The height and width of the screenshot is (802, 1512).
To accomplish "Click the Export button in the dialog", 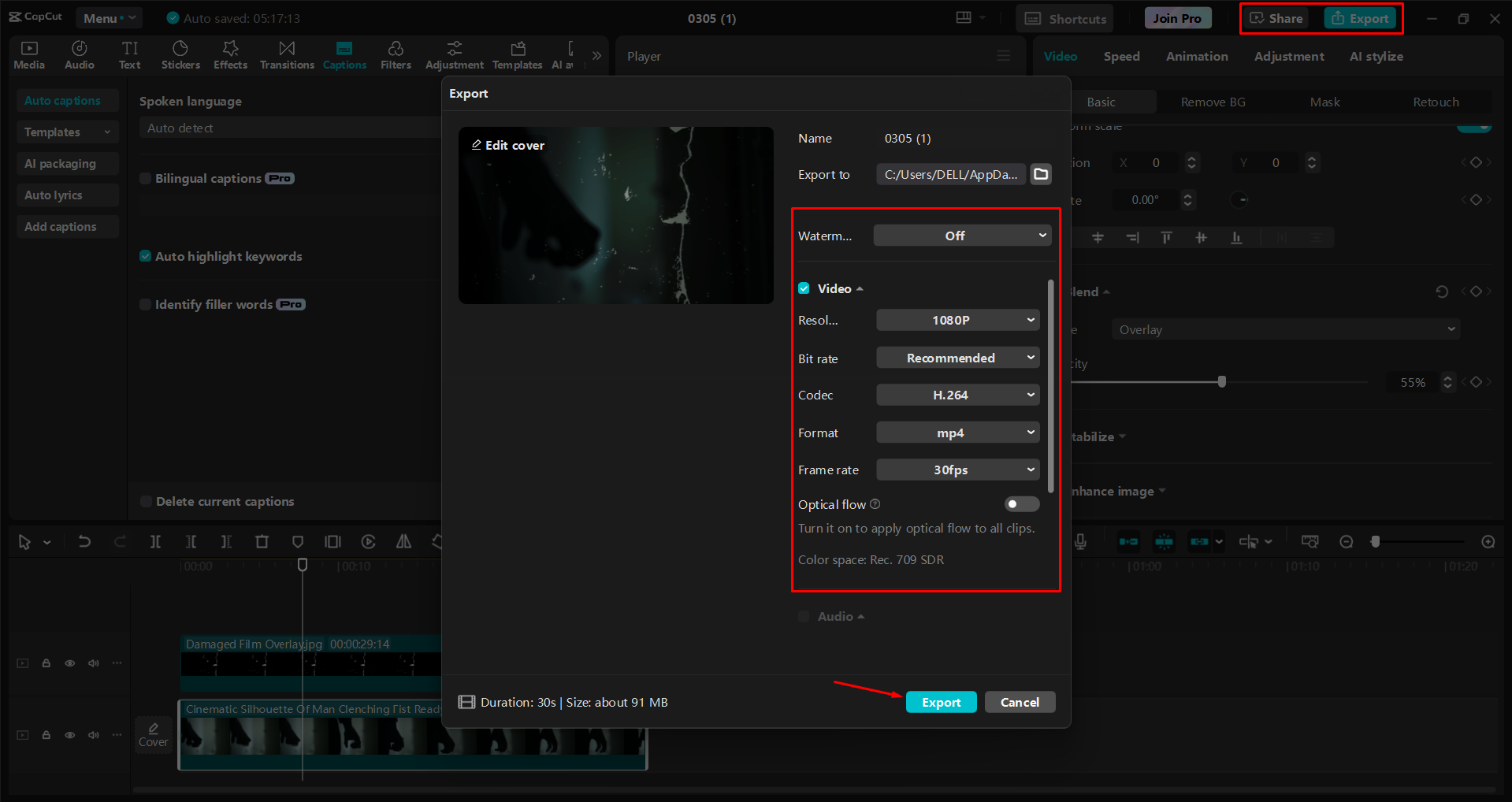I will [941, 702].
